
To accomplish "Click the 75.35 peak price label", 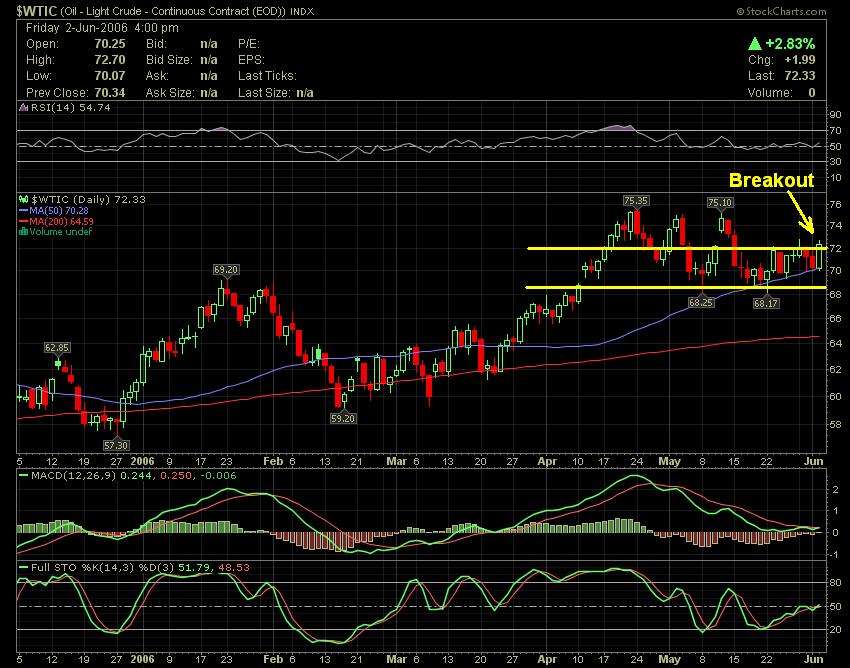I will pos(635,201).
